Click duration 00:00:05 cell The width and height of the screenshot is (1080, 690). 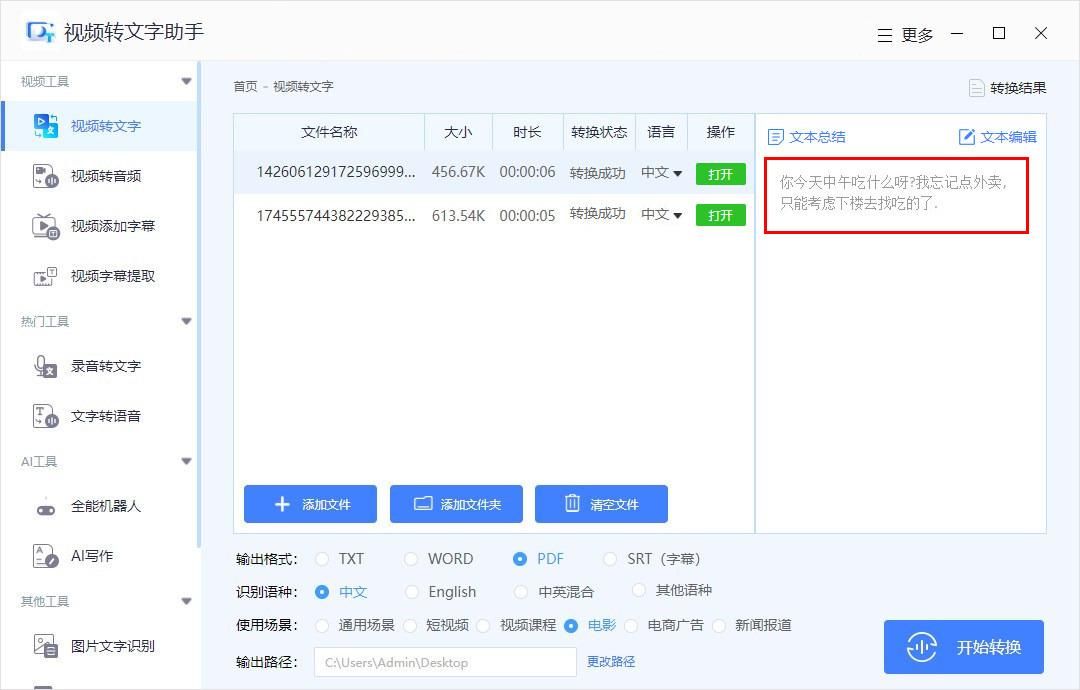[x=527, y=216]
